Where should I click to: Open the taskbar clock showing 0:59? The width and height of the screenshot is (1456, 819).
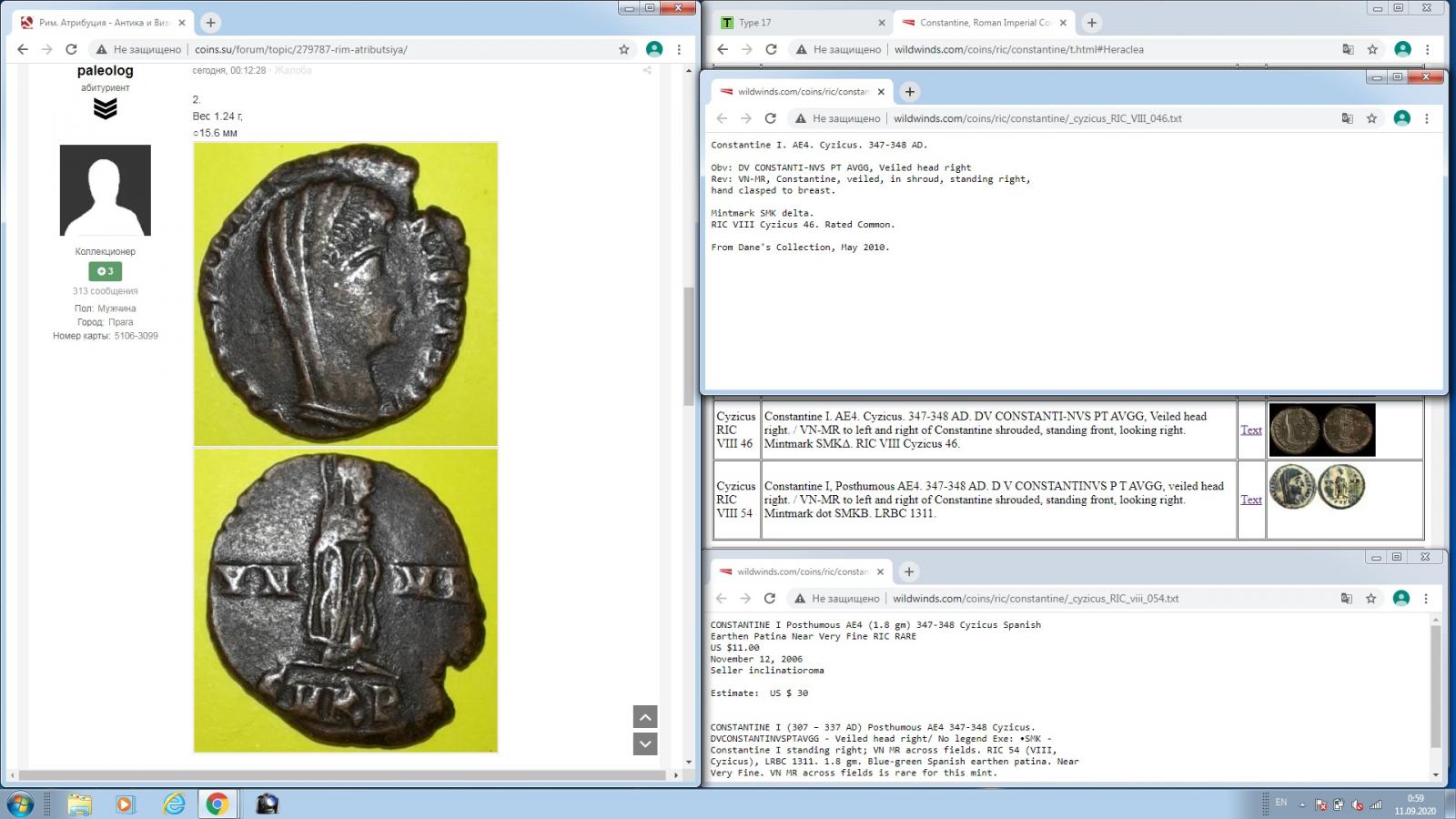click(x=1415, y=804)
